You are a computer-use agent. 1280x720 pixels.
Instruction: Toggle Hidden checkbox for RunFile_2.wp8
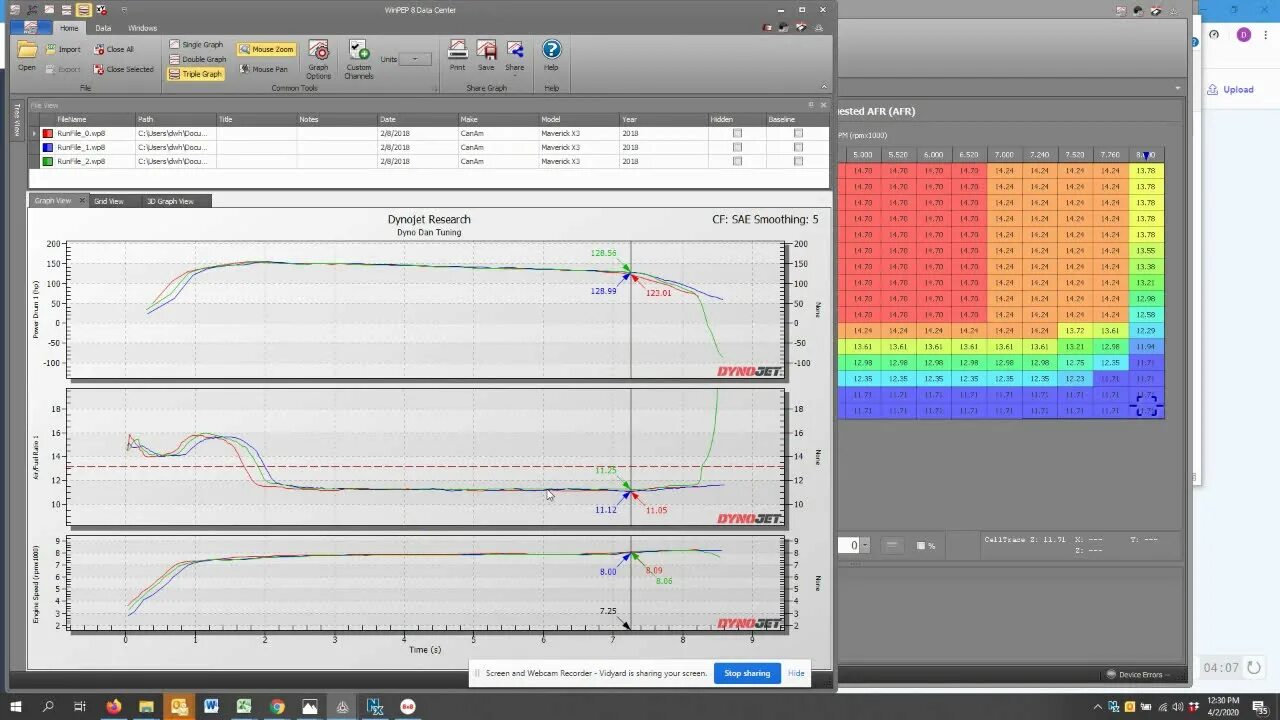[x=737, y=161]
